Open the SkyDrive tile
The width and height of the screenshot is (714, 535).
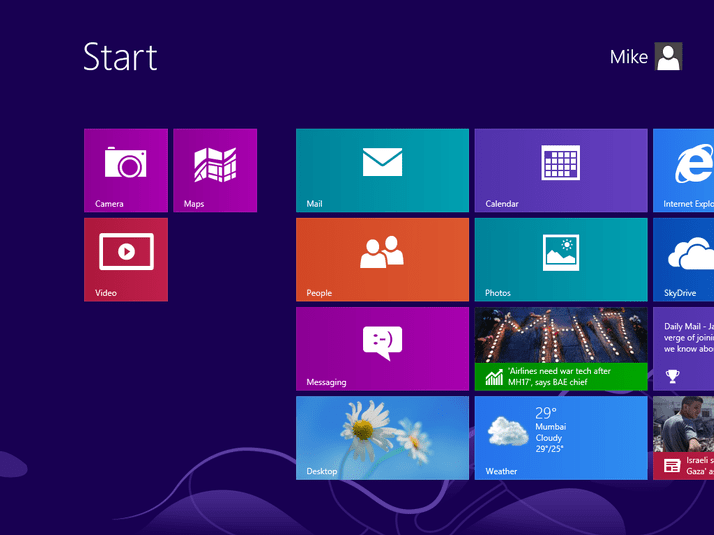click(683, 260)
